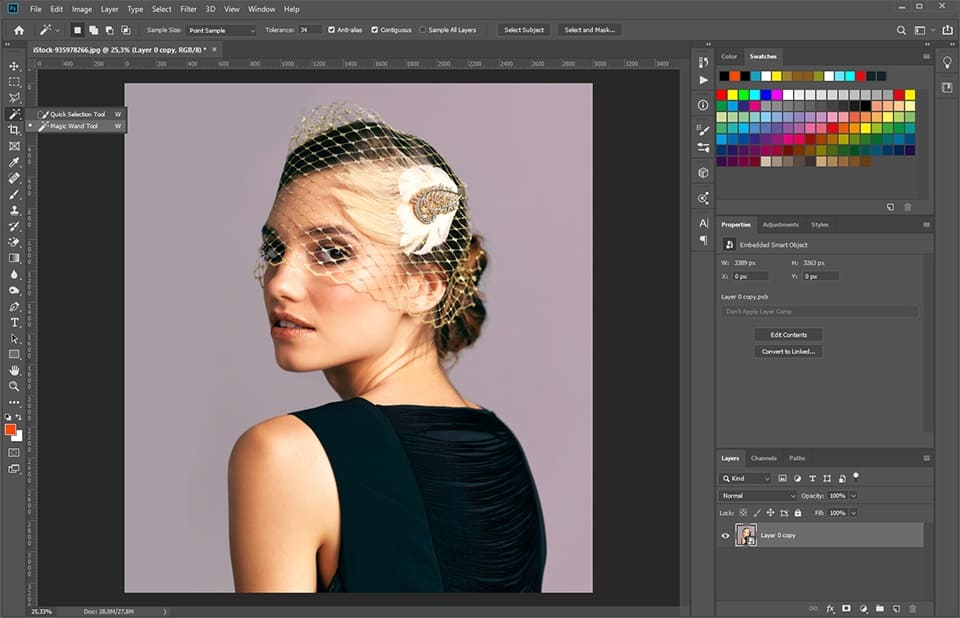Open the Sample Size dropdown
960x618 pixels.
click(x=220, y=30)
